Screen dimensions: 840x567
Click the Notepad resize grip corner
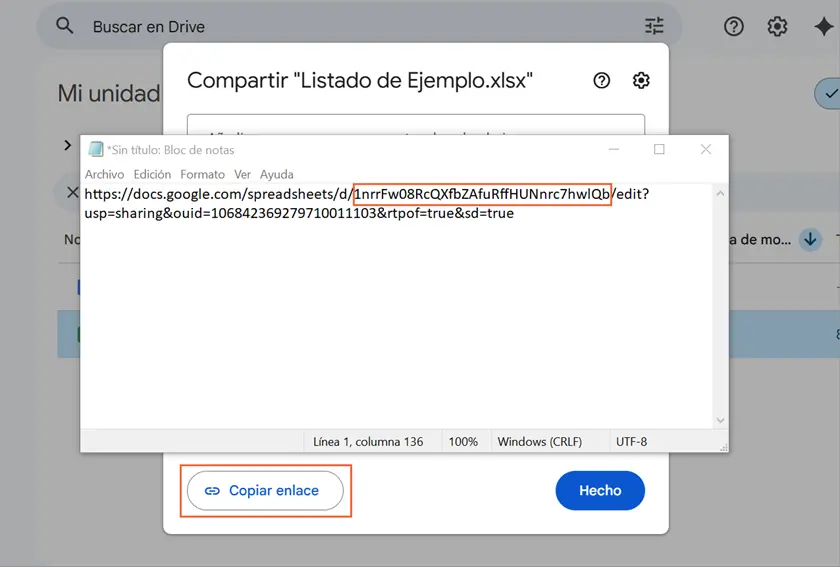724,447
